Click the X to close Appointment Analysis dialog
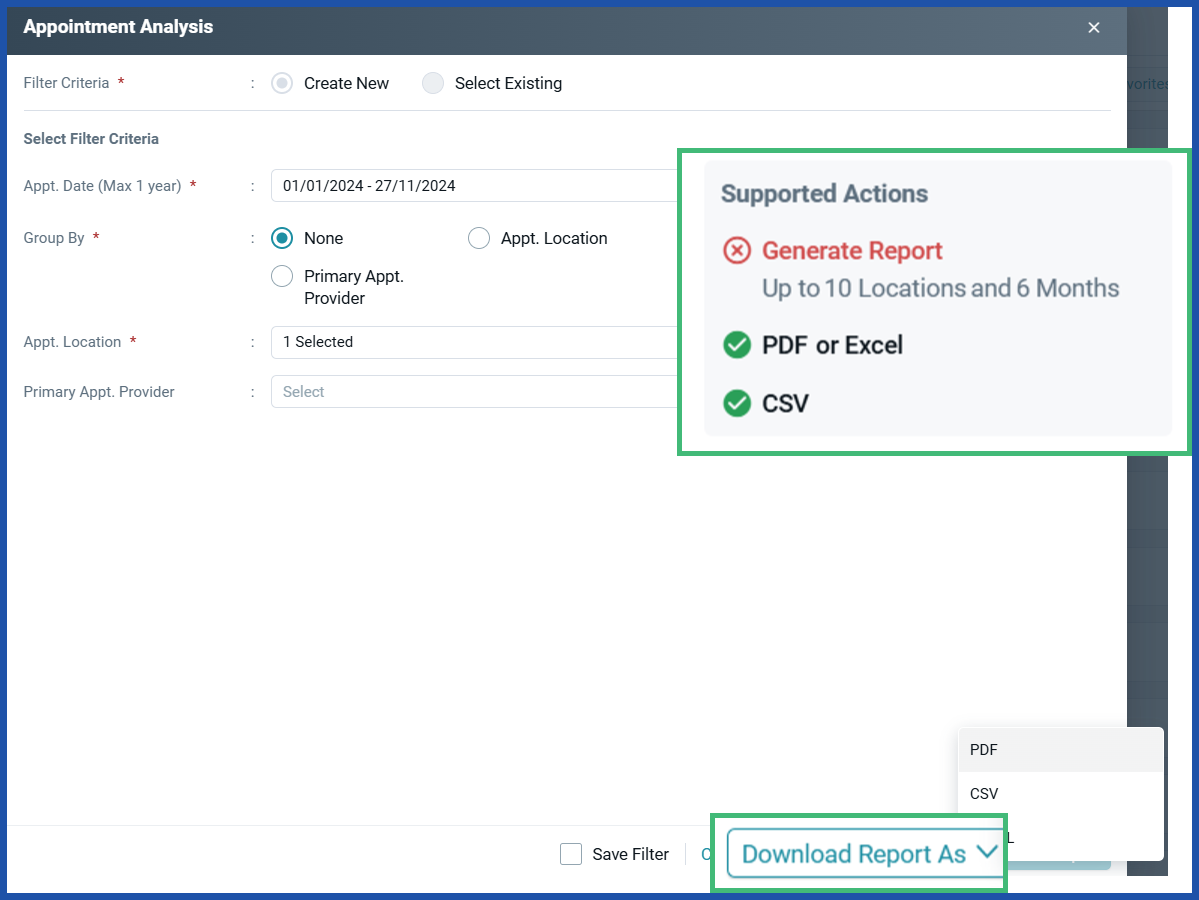This screenshot has width=1199, height=900. pos(1093,27)
